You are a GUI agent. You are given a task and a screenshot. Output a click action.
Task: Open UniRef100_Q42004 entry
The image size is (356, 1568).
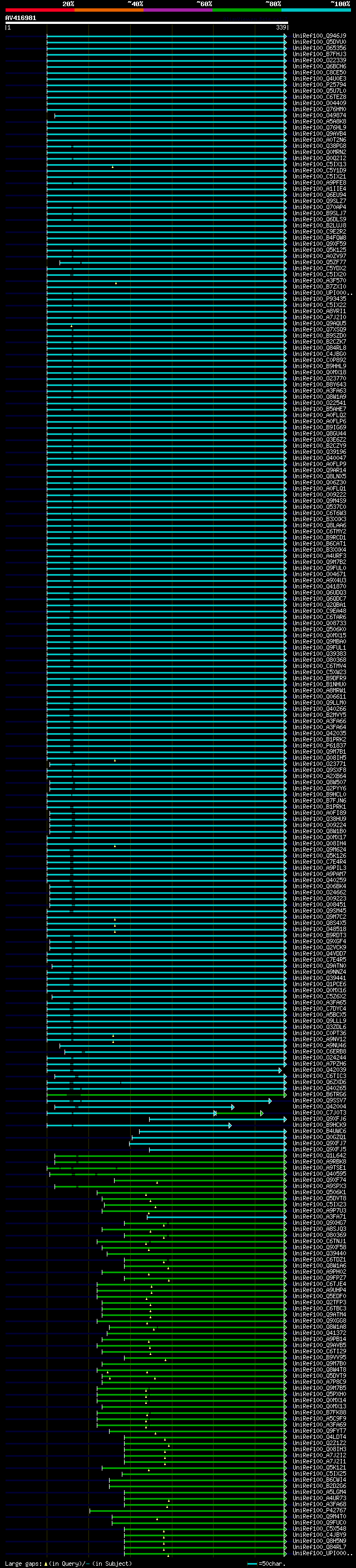319,1106
